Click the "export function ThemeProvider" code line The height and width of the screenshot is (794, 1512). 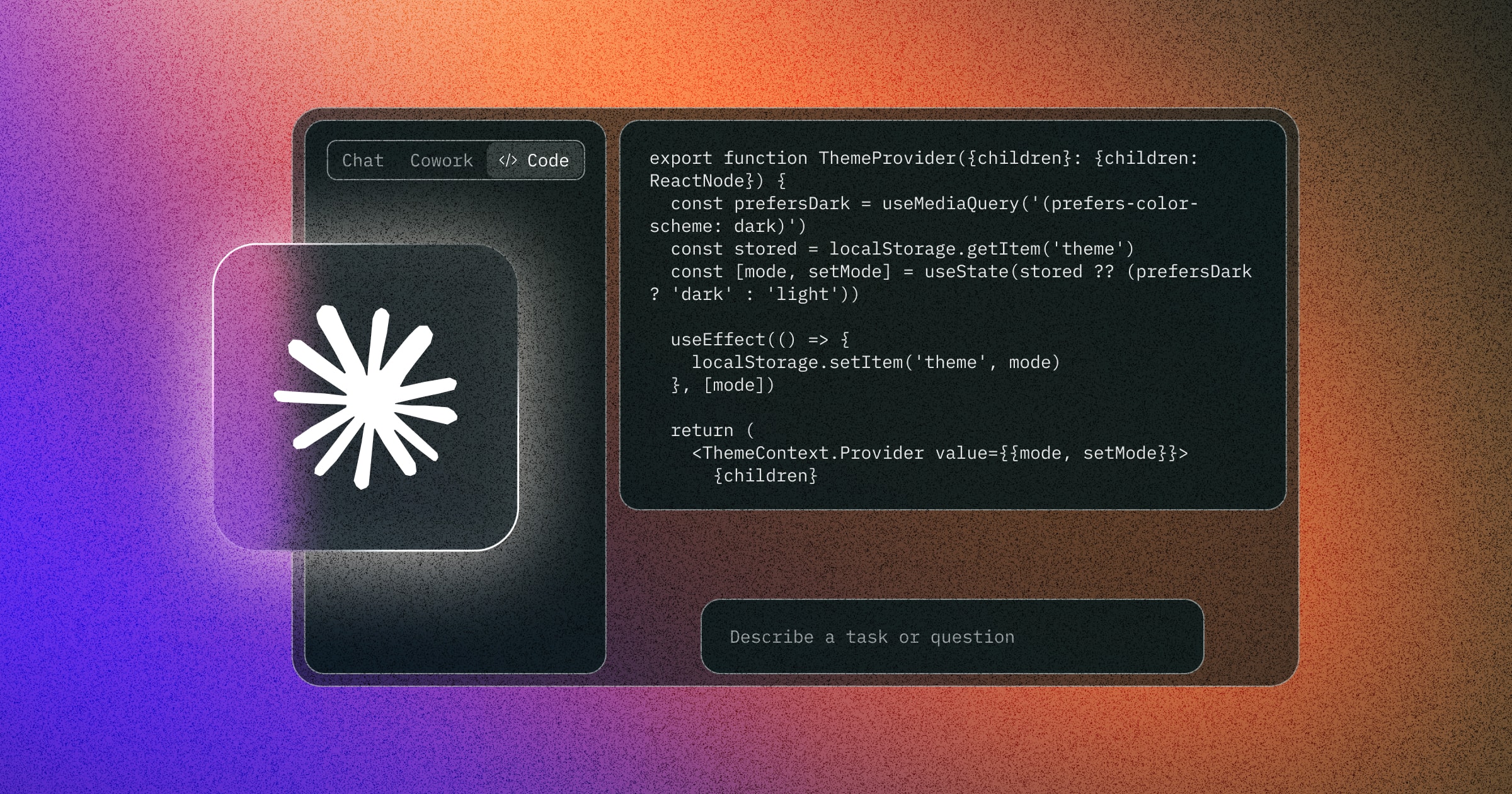[924, 158]
